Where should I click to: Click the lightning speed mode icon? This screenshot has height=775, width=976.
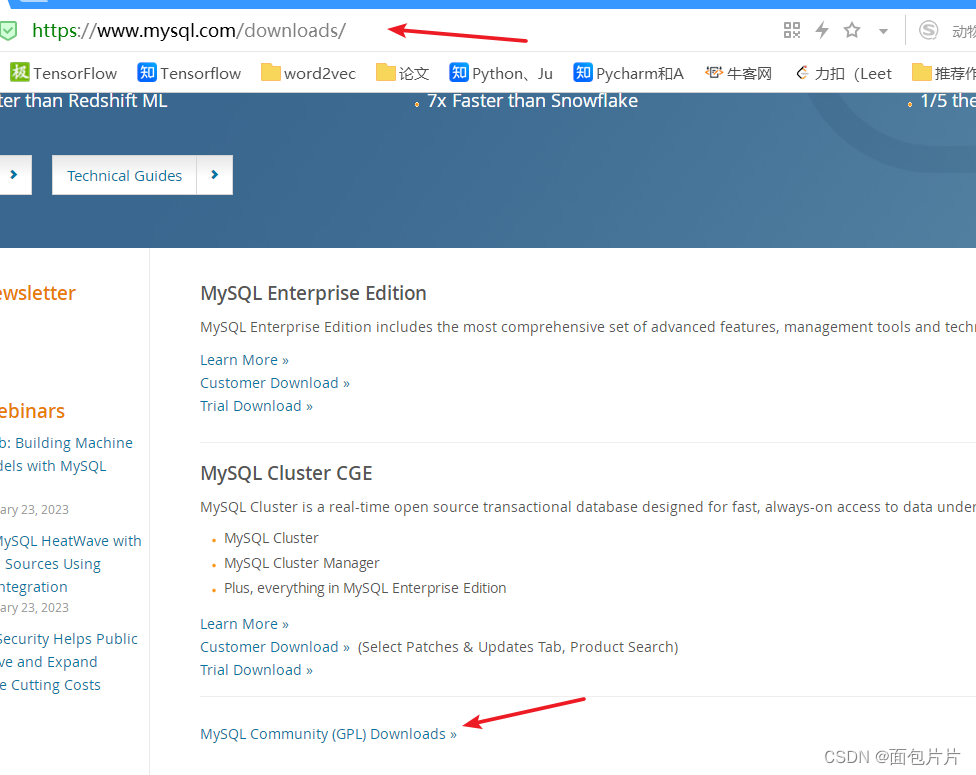point(822,30)
